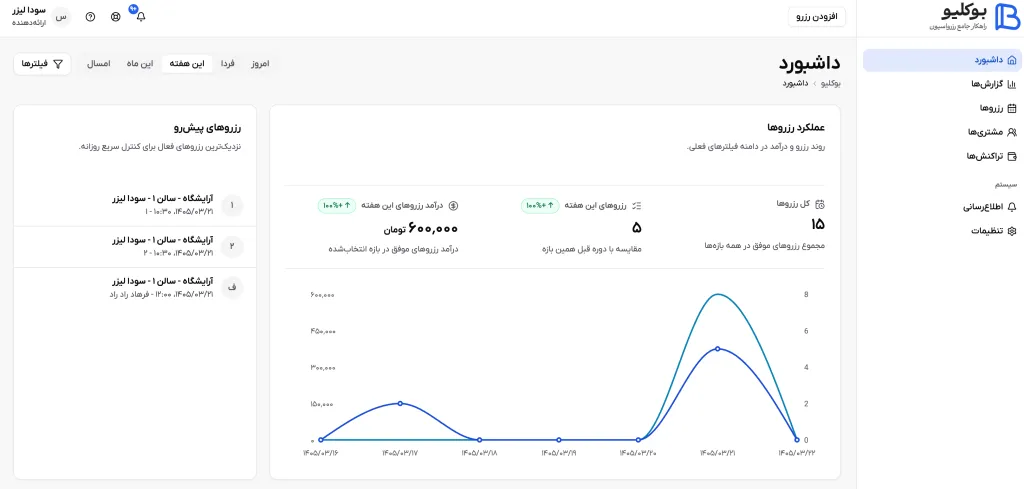Select the امسال time range tab

tap(99, 64)
